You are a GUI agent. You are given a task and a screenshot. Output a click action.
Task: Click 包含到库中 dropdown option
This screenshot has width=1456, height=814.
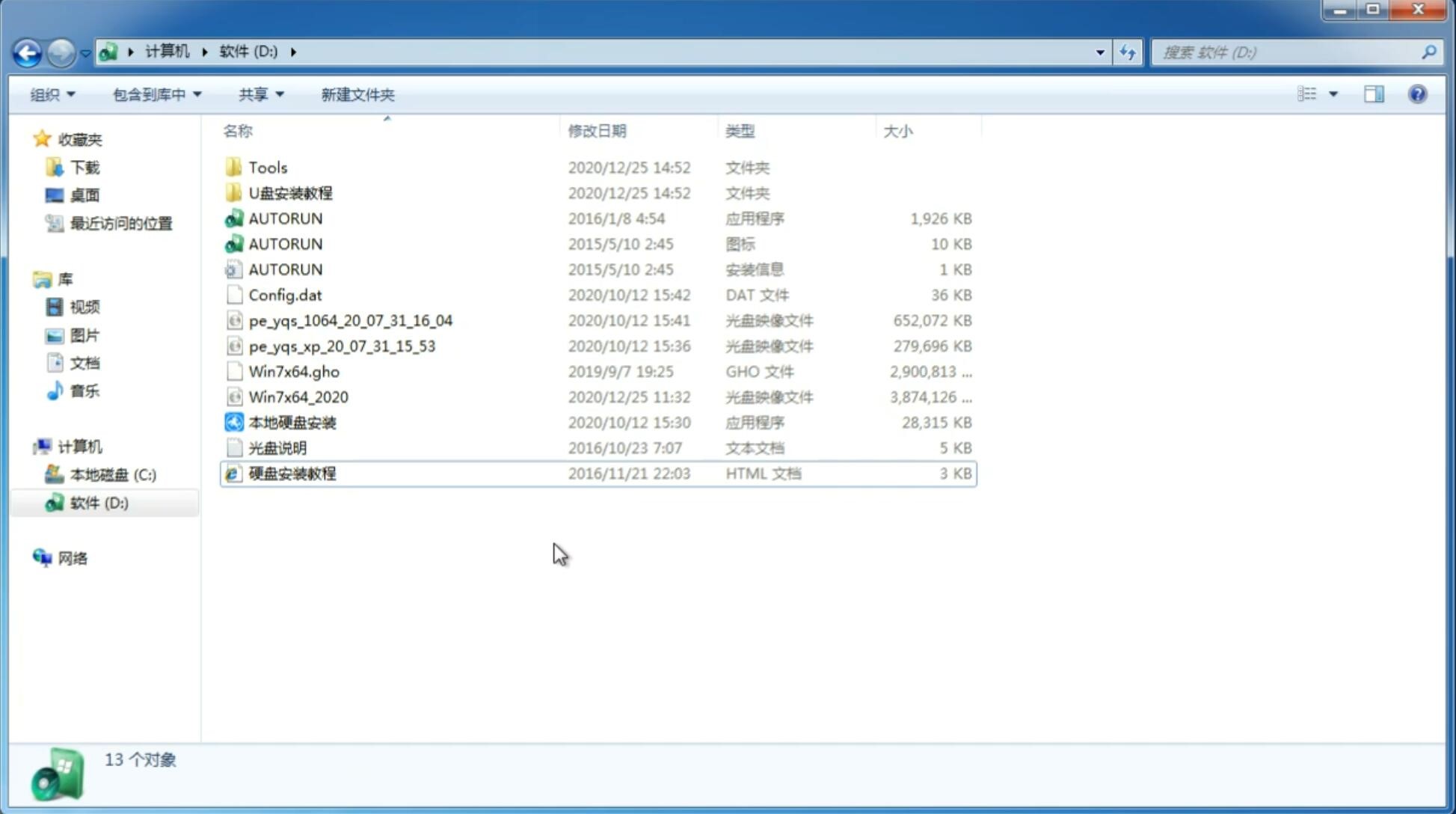coord(156,93)
